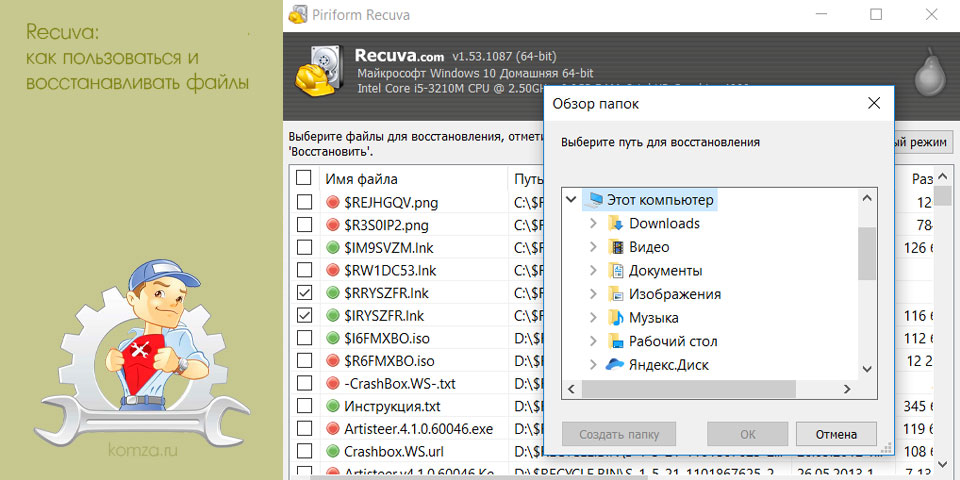Expand the Рабочий стол folder node
Viewport: 960px width, 480px height.
(x=593, y=341)
